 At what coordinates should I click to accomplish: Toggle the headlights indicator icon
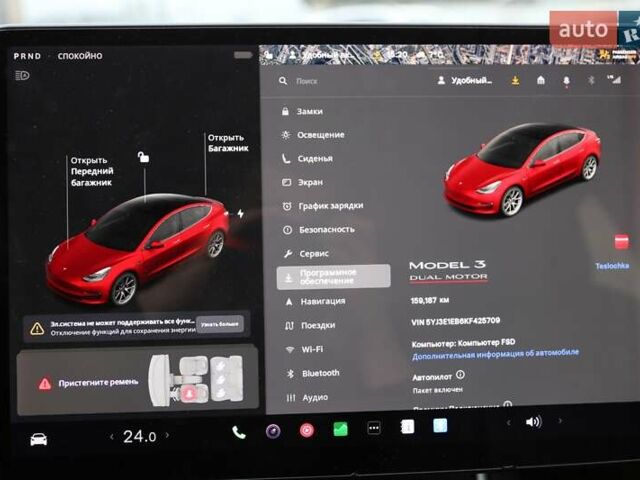click(x=22, y=75)
